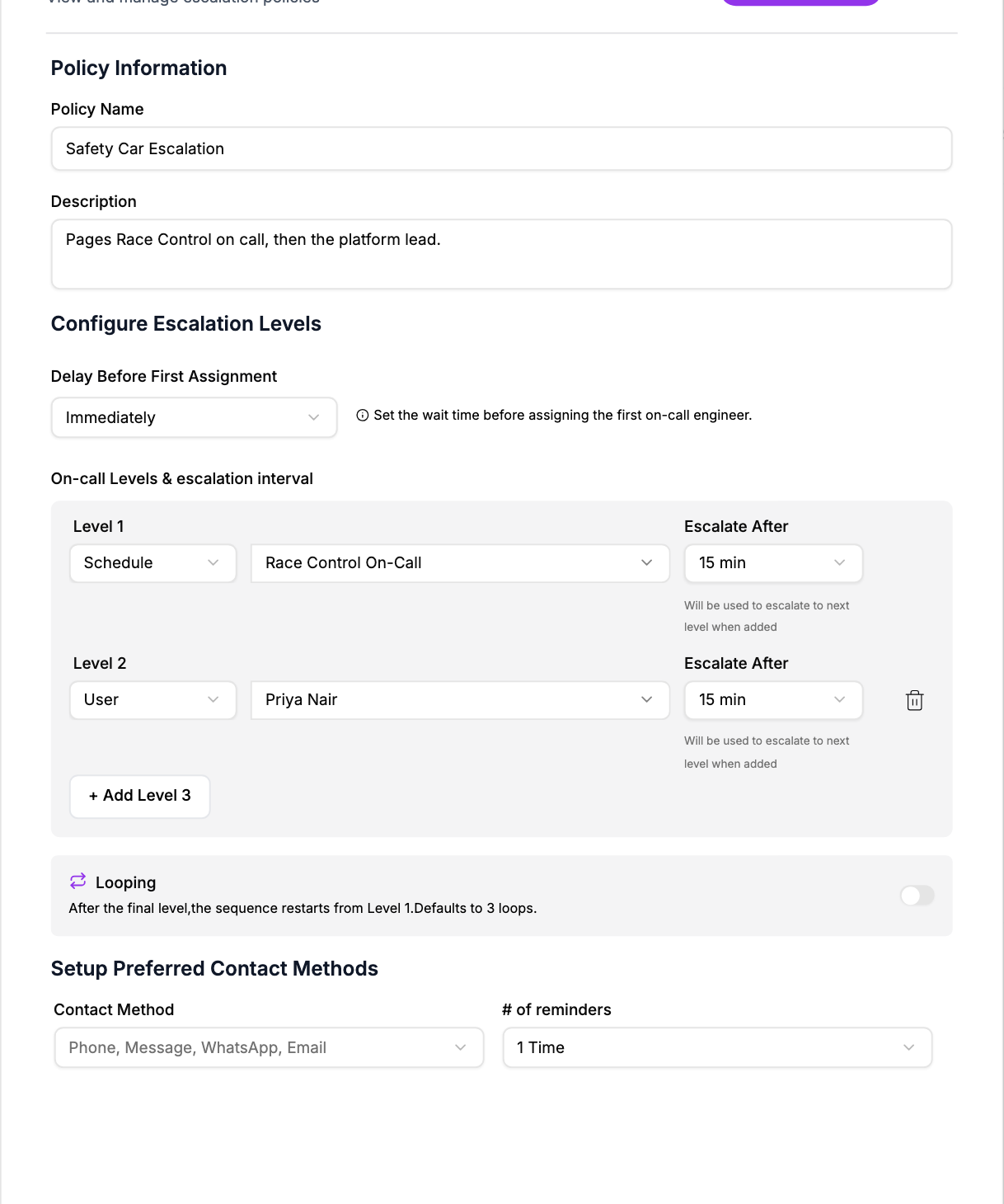Click the wait time hint text
Image resolution: width=1004 pixels, height=1204 pixels.
[563, 416]
